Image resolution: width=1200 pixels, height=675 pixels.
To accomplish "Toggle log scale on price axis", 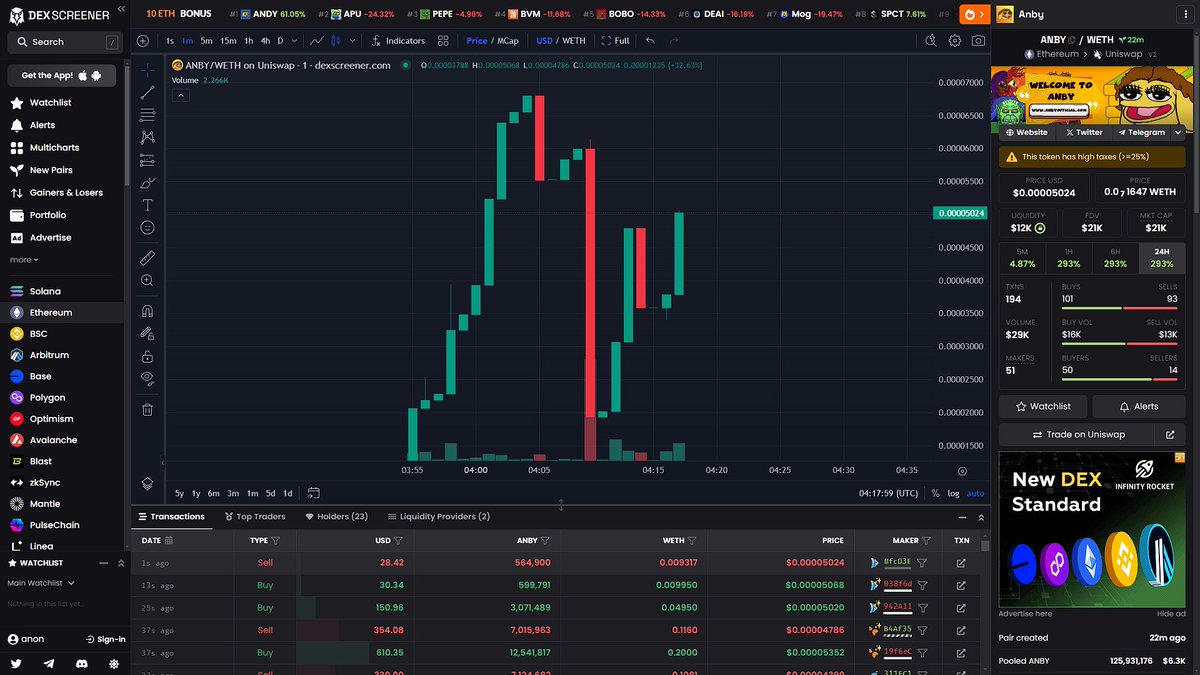I will click(953, 493).
